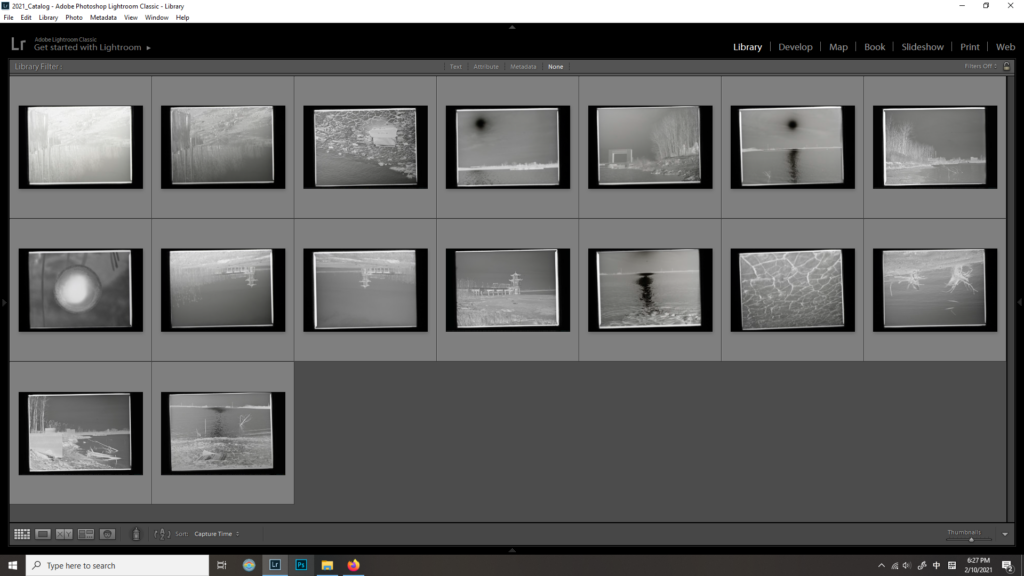Select the Painter spray can tool
The image size is (1024, 576).
pos(136,534)
